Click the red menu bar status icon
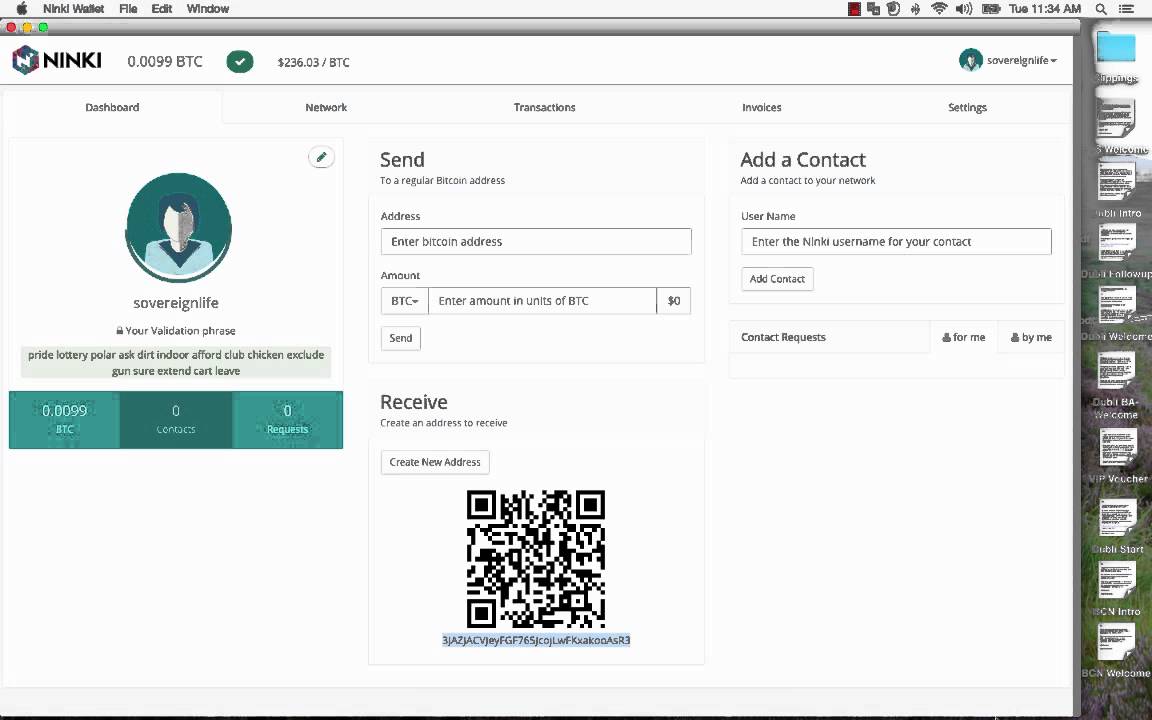This screenshot has width=1152, height=720. coord(854,9)
